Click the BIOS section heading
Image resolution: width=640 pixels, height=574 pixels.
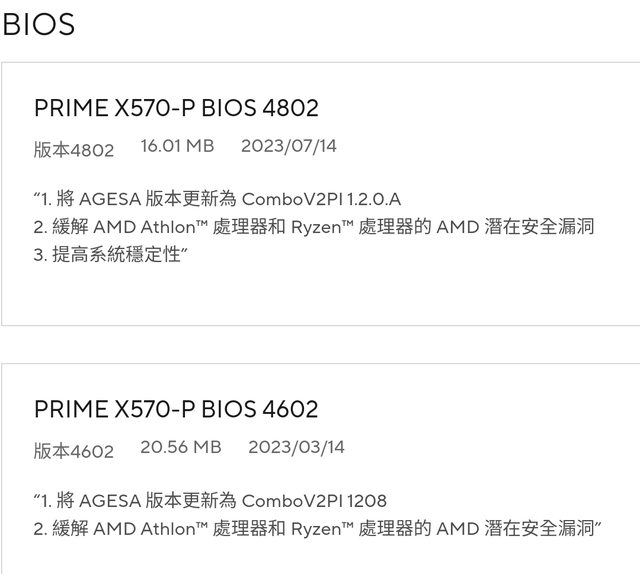(39, 25)
